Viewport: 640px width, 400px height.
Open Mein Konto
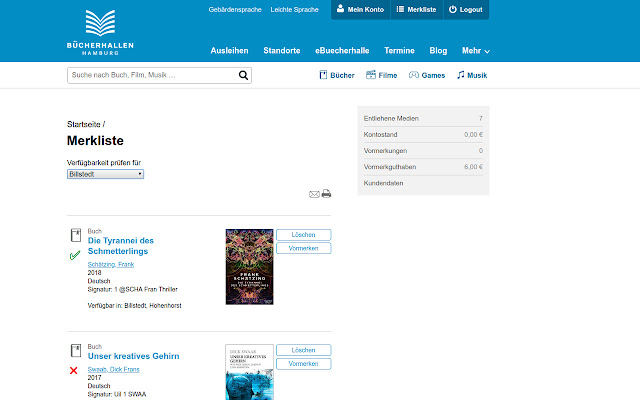point(360,9)
